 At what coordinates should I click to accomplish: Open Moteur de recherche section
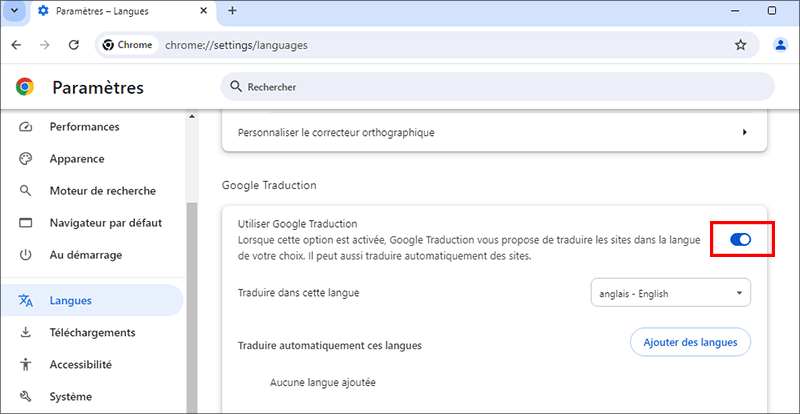point(92,191)
